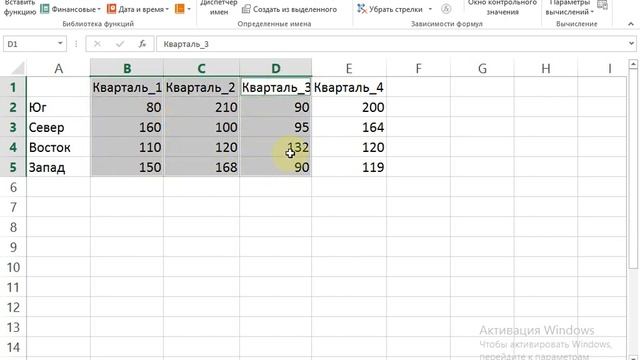Select row 6 header

point(13,187)
